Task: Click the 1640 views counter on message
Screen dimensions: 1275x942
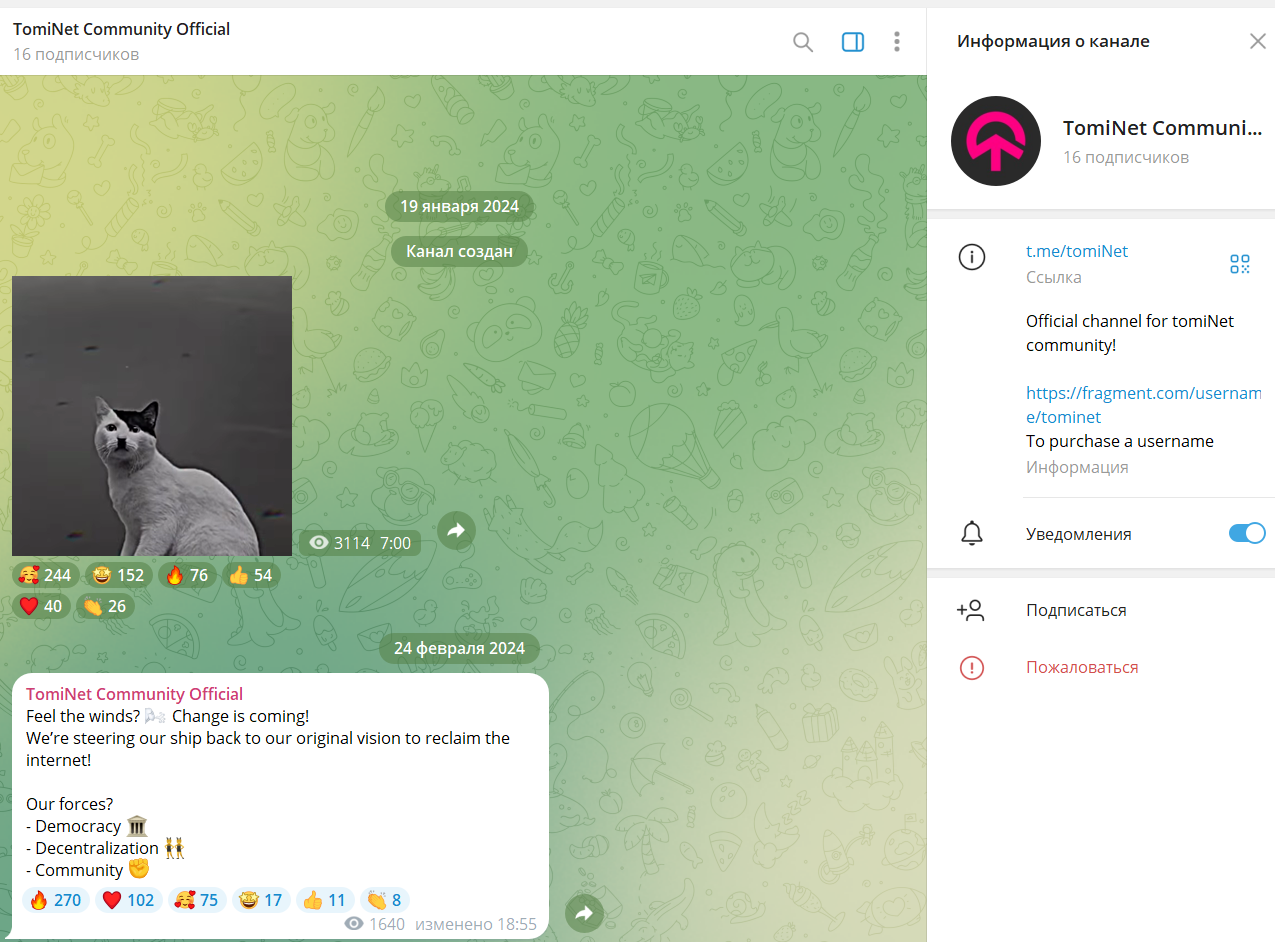Action: point(375,924)
